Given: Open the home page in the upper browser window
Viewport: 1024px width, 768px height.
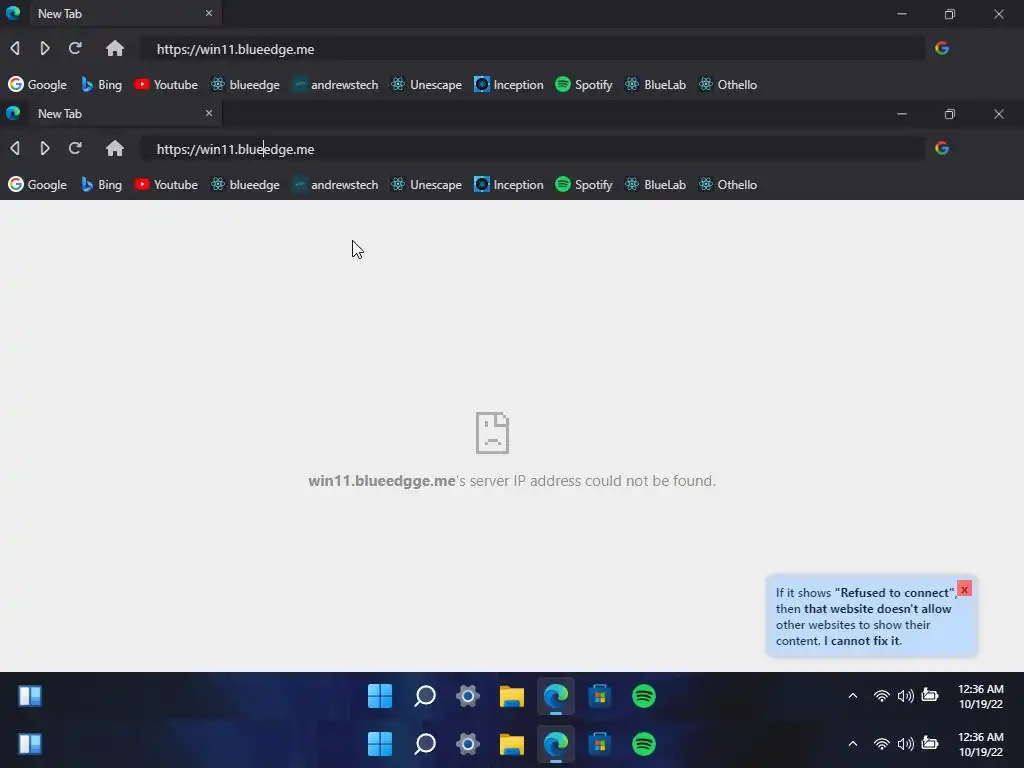Looking at the screenshot, I should [x=115, y=48].
